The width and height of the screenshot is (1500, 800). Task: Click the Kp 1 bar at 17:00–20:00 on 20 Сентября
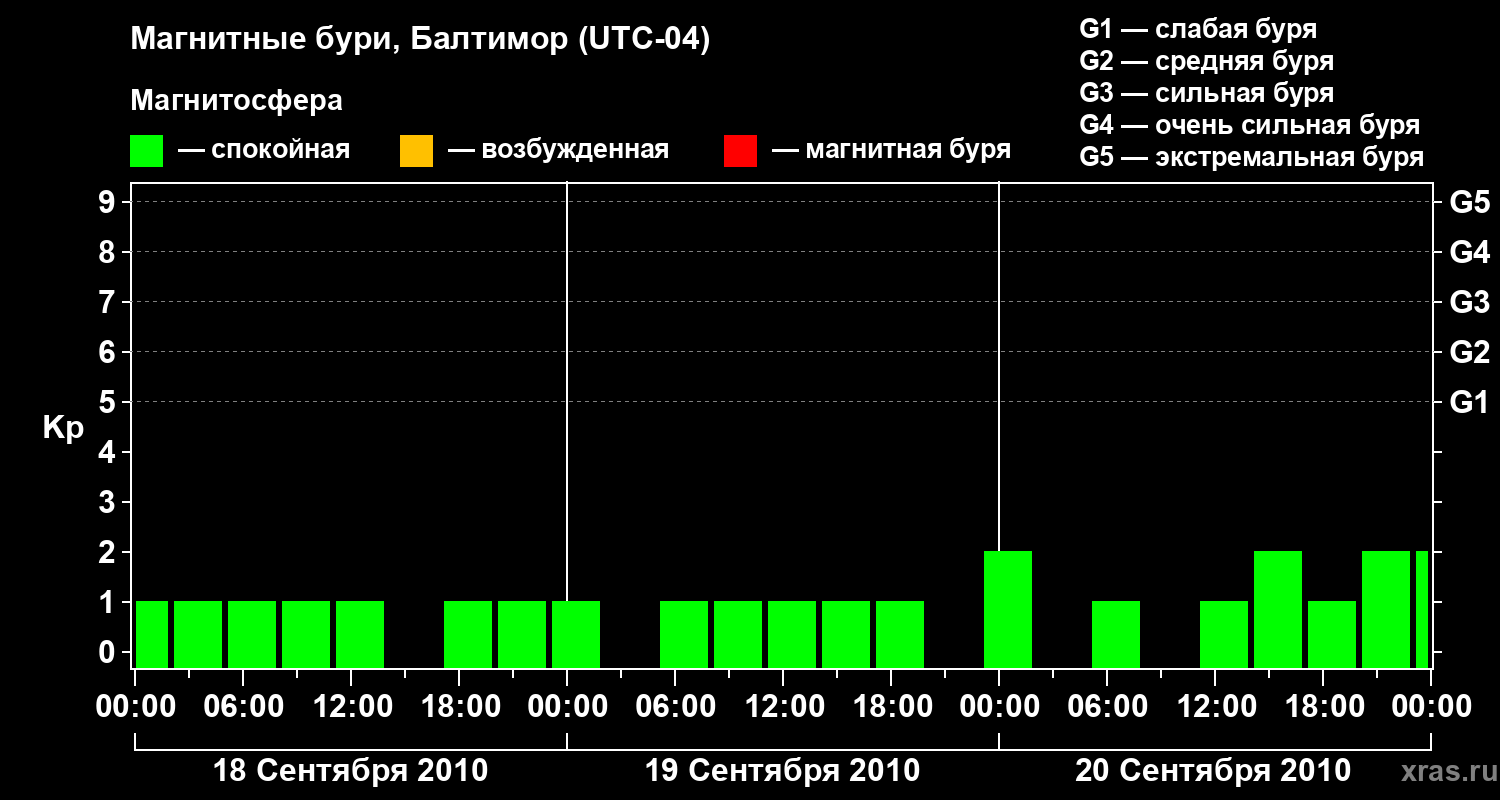tap(1332, 634)
